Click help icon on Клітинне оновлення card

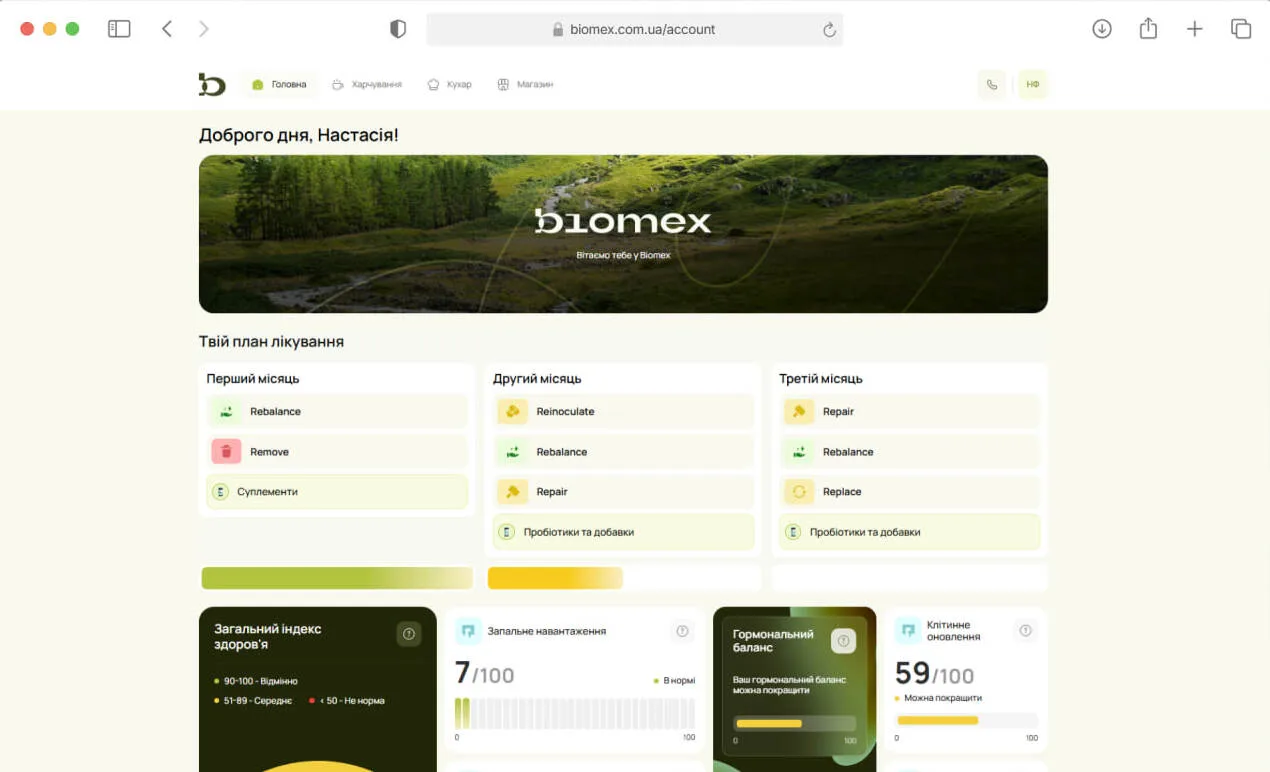1024,631
